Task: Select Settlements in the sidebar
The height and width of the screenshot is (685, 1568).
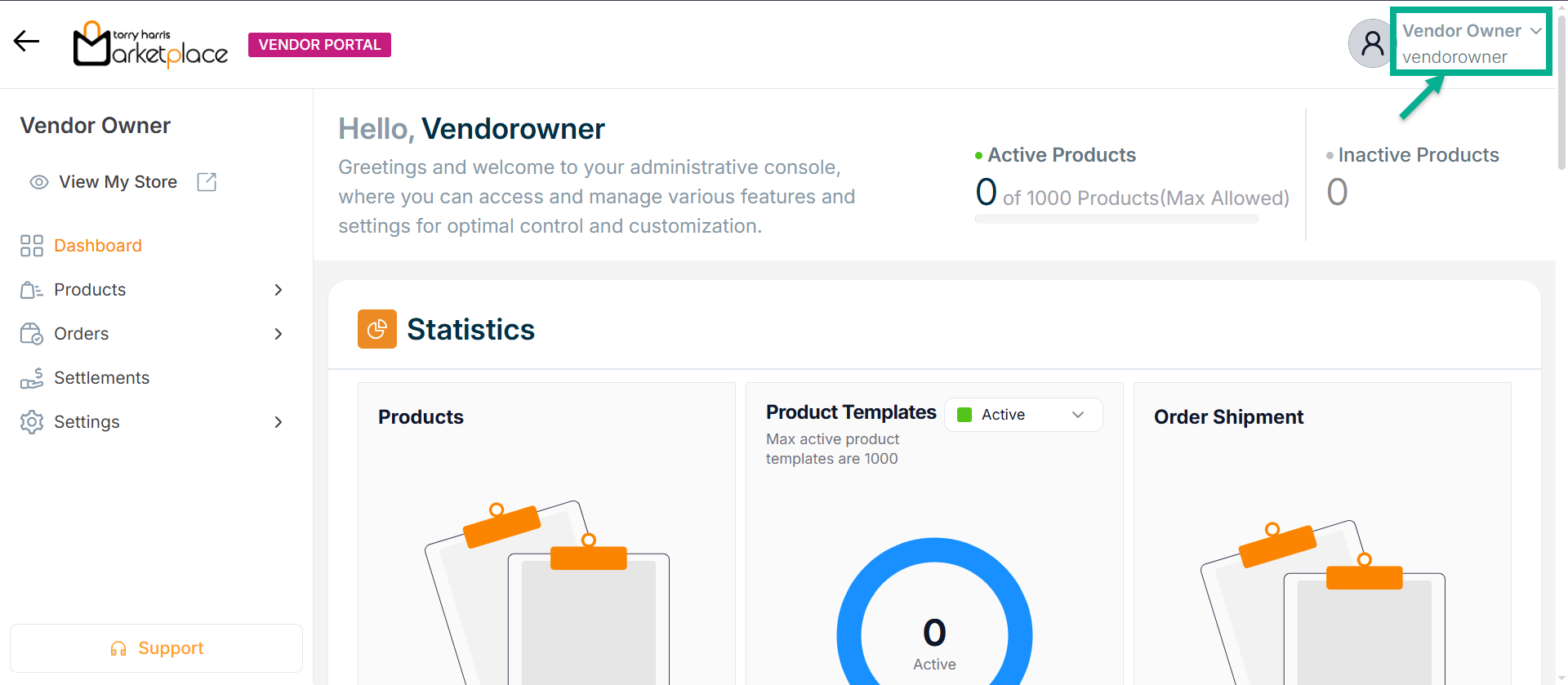Action: 101,378
